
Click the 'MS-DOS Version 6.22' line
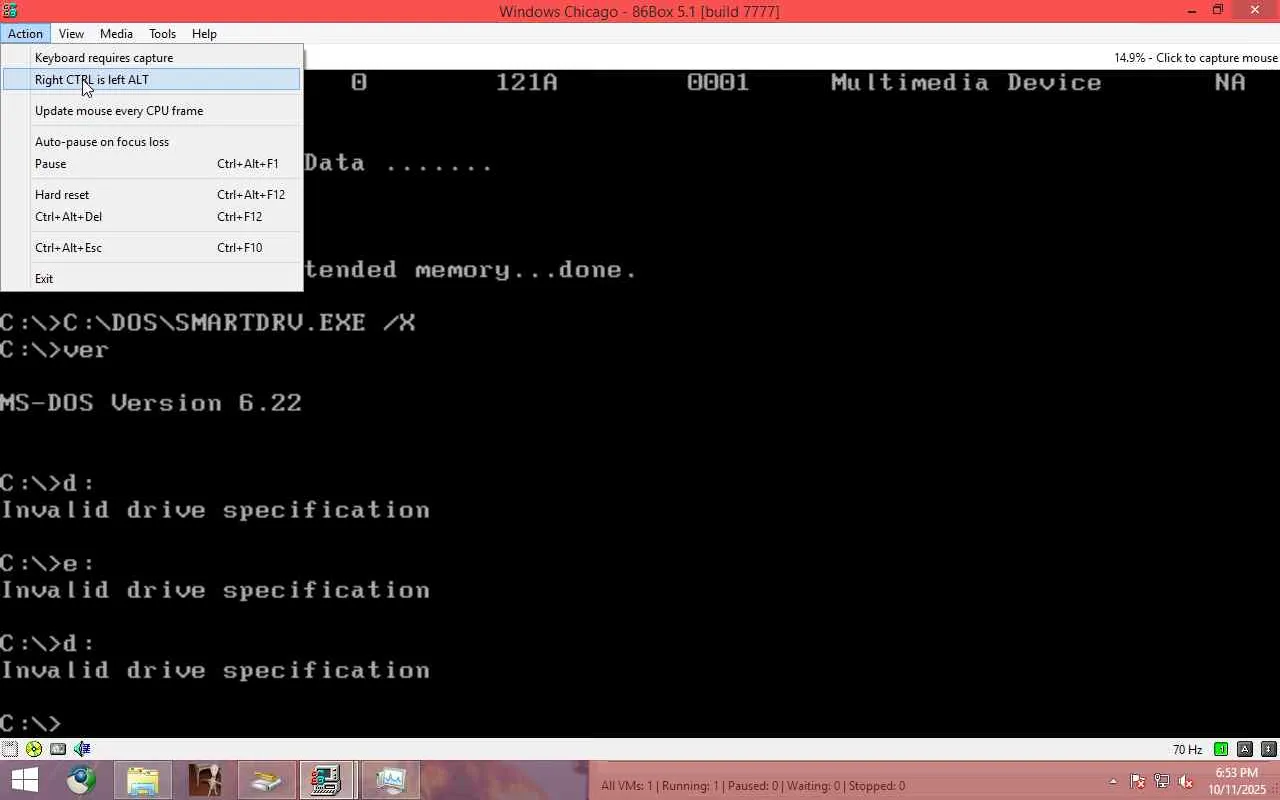[x=151, y=403]
